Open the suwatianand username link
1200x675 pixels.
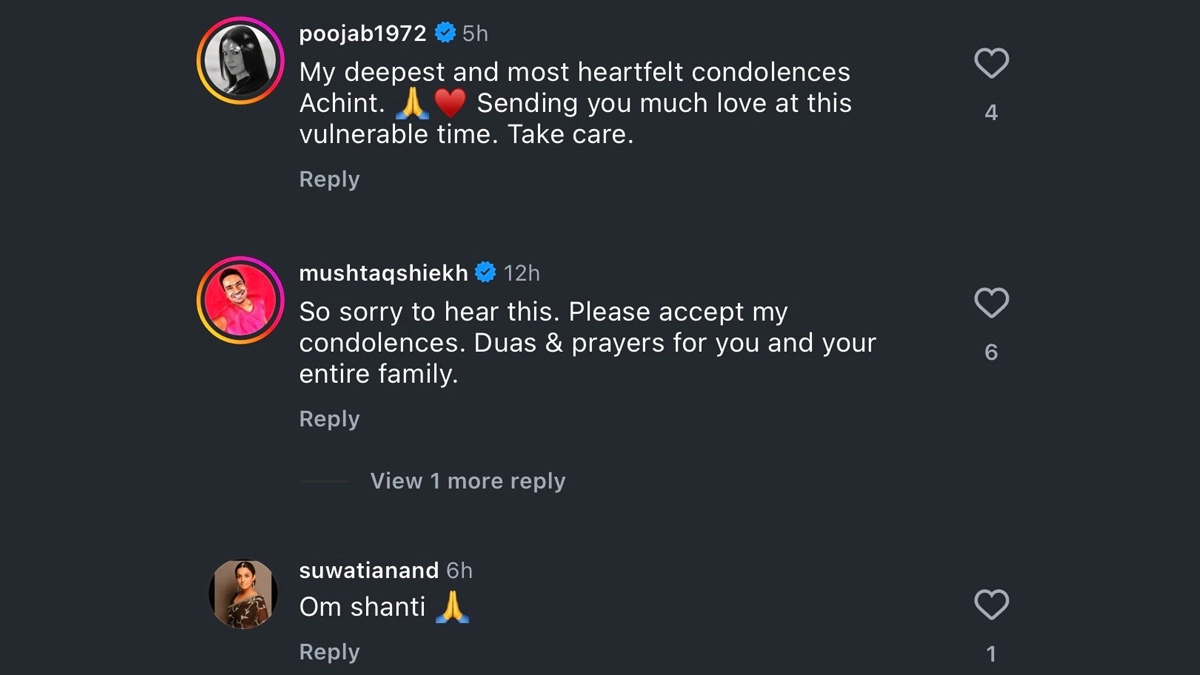[369, 571]
